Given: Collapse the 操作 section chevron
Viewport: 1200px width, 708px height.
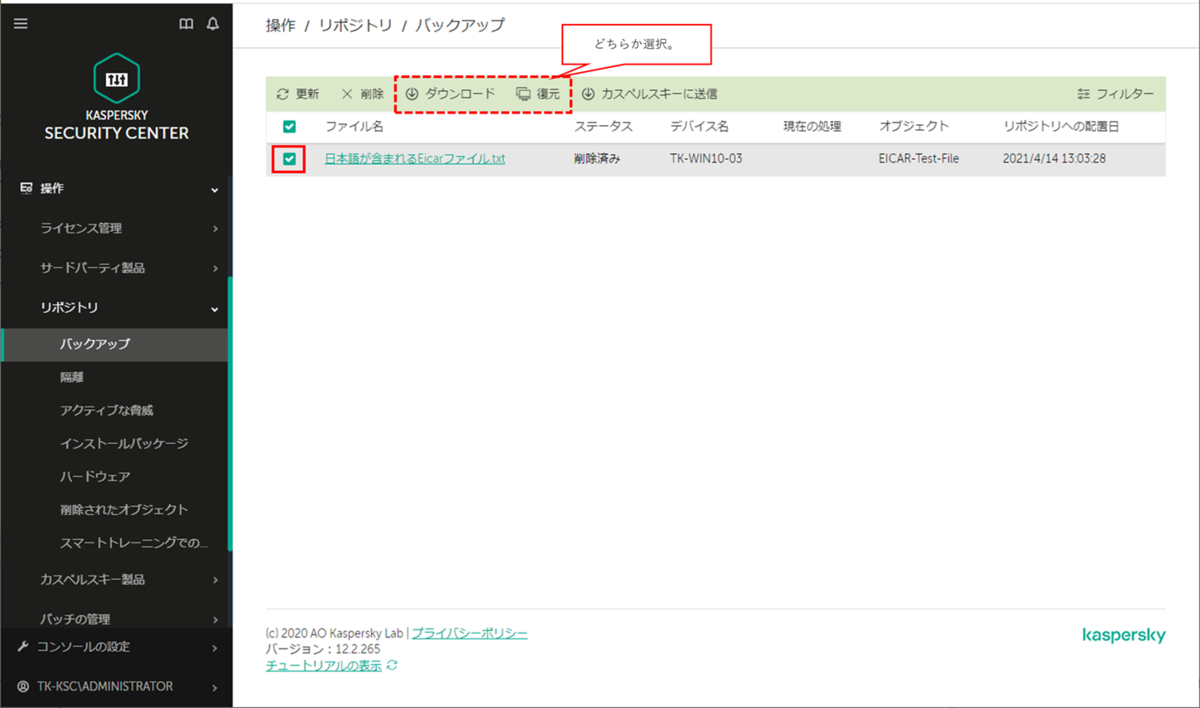Looking at the screenshot, I should click(213, 188).
